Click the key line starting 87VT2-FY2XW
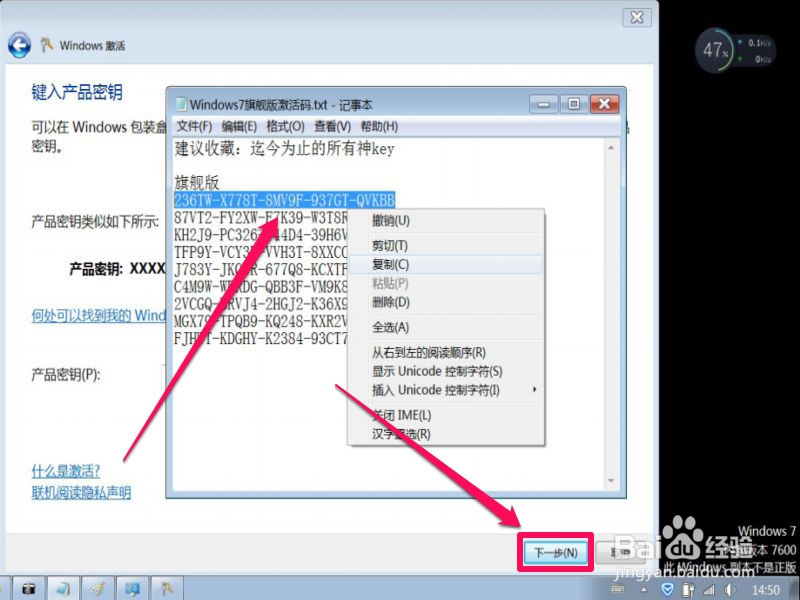 click(261, 218)
